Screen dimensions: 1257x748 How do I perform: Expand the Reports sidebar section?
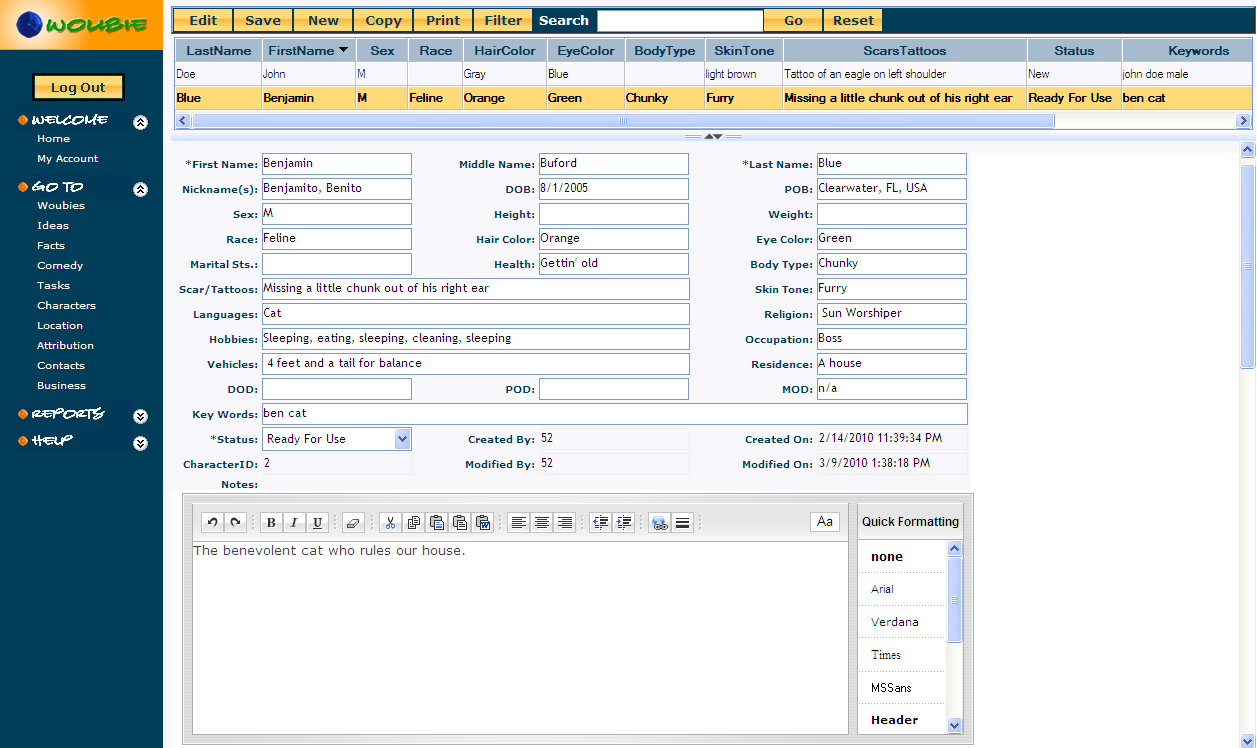tap(141, 416)
